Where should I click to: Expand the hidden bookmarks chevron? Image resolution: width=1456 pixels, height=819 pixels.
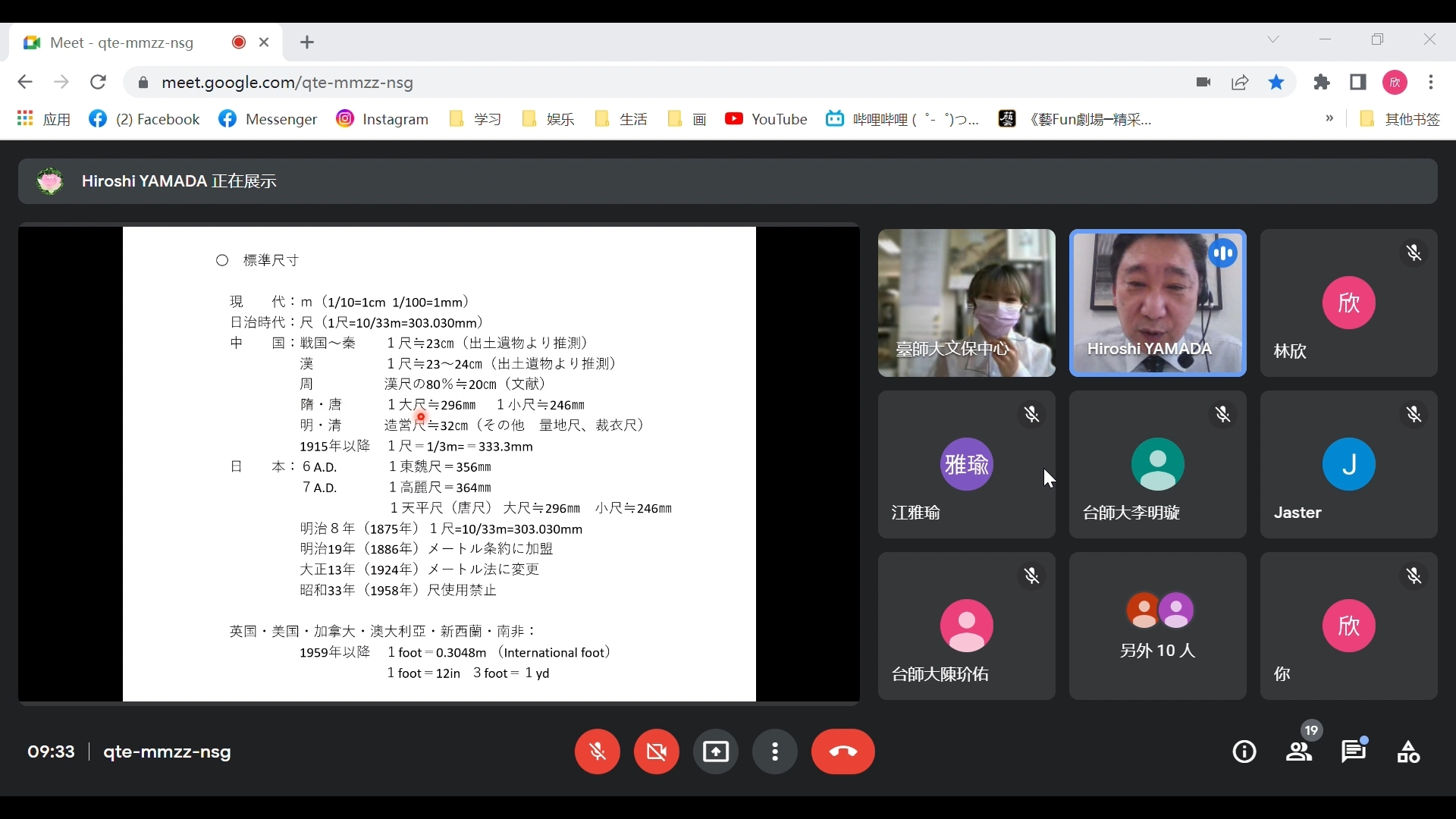coord(1329,118)
